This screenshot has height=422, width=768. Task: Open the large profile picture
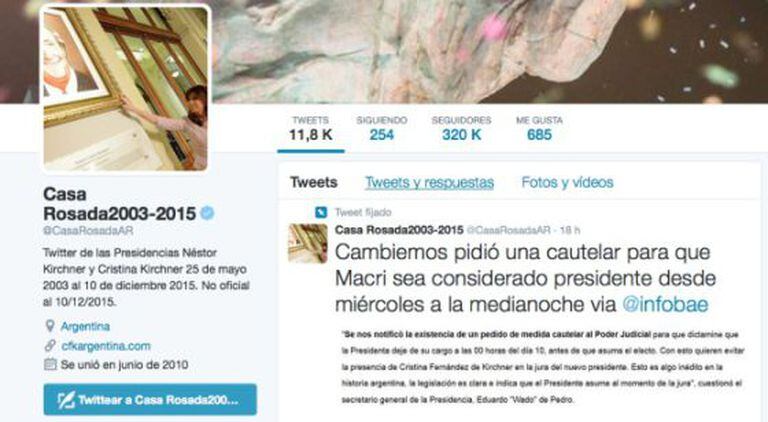125,89
